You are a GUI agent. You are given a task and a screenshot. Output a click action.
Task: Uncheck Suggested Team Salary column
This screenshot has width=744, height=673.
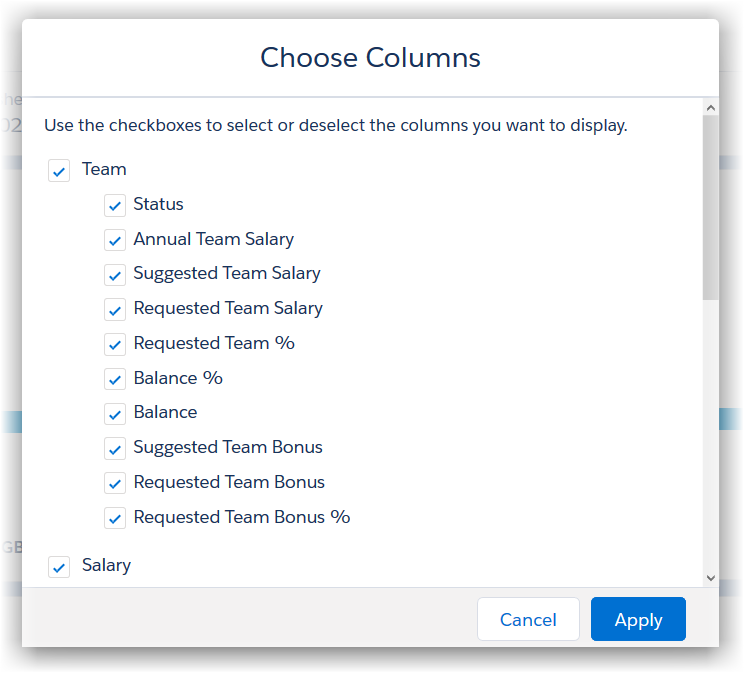tap(115, 275)
